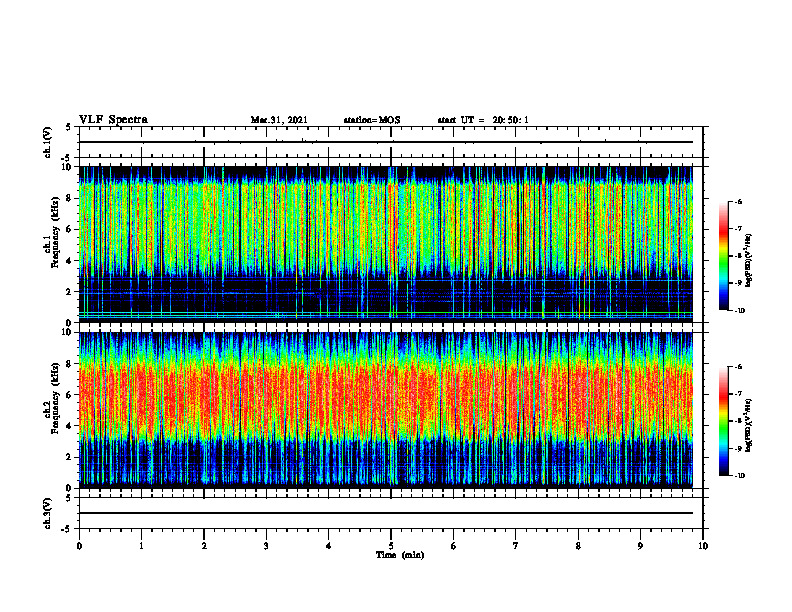Click time tick label "3" on bottom axis
The width and height of the screenshot is (792, 612).
266,546
